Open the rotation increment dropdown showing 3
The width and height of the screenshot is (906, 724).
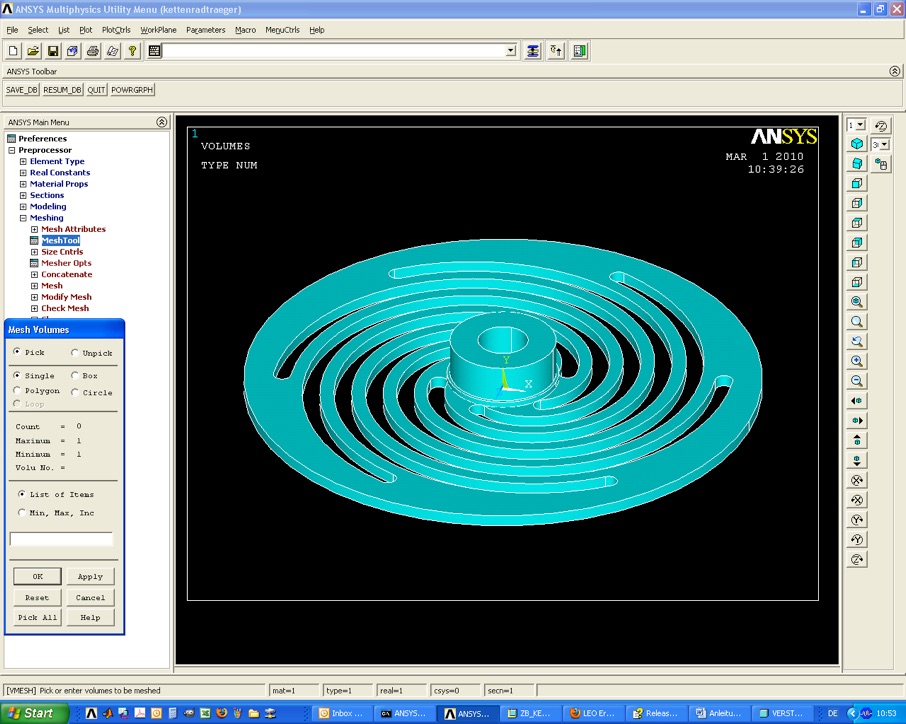(885, 144)
